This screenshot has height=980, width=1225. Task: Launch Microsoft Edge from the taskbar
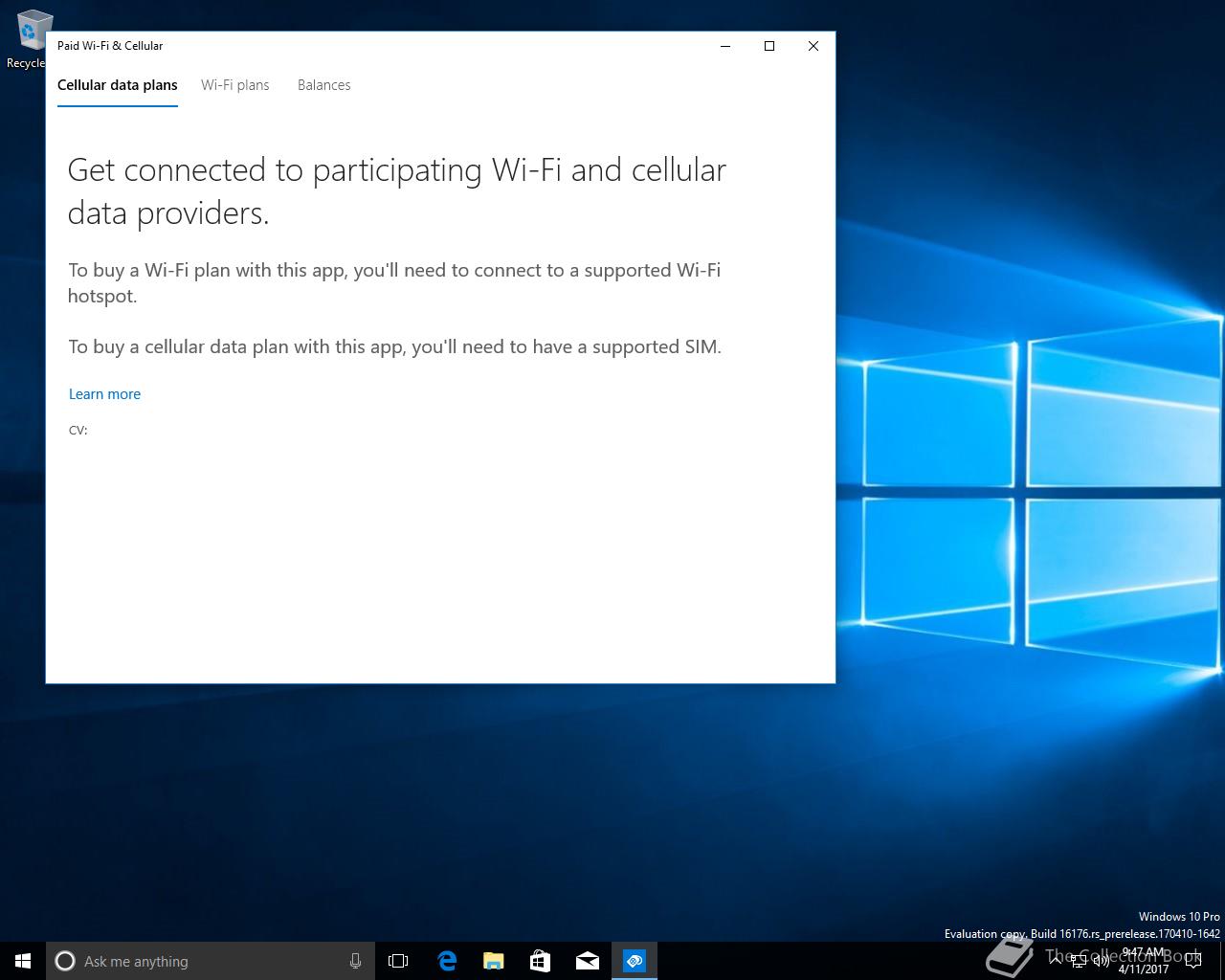coord(446,961)
